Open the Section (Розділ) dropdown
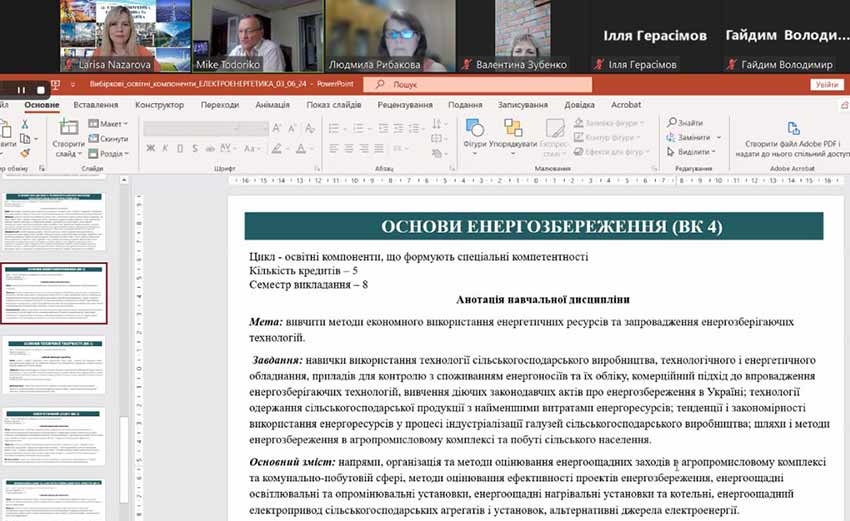Viewport: 850px width, 521px height. (112, 153)
